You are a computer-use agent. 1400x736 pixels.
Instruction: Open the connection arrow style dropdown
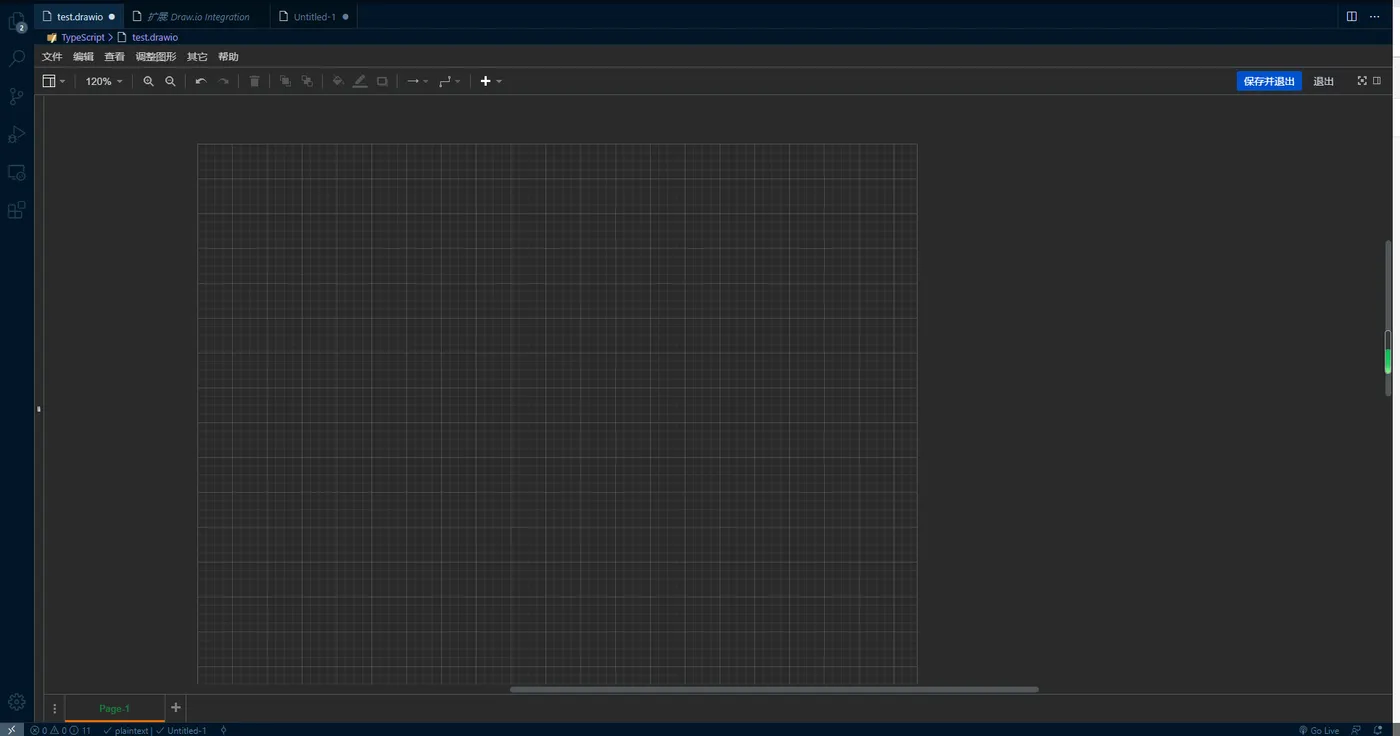(417, 81)
